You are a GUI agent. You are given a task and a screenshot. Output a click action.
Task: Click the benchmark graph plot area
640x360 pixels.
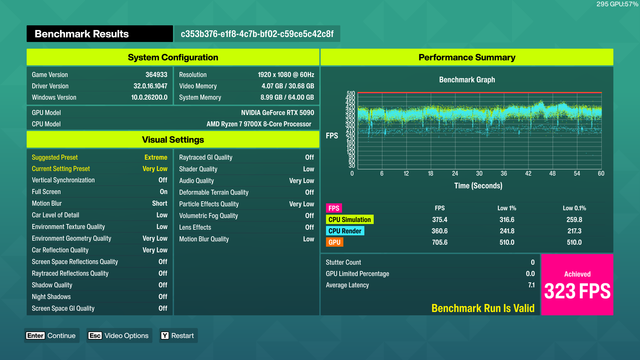pyautogui.click(x=480, y=131)
